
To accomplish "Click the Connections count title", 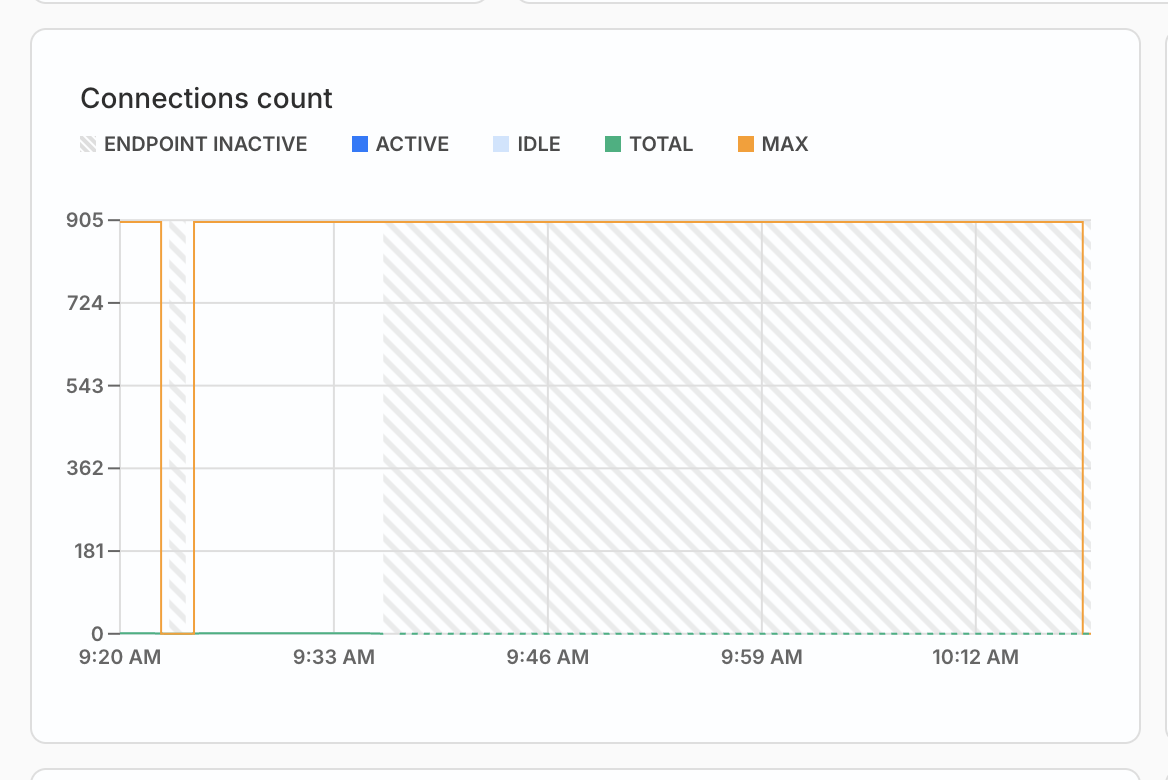I will [206, 98].
